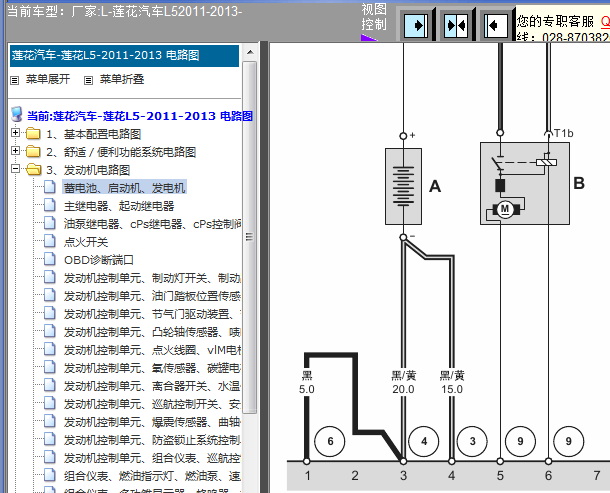Viewport: 610px width, 493px height.
Task: Click the 视图控制 label
Action: point(374,17)
